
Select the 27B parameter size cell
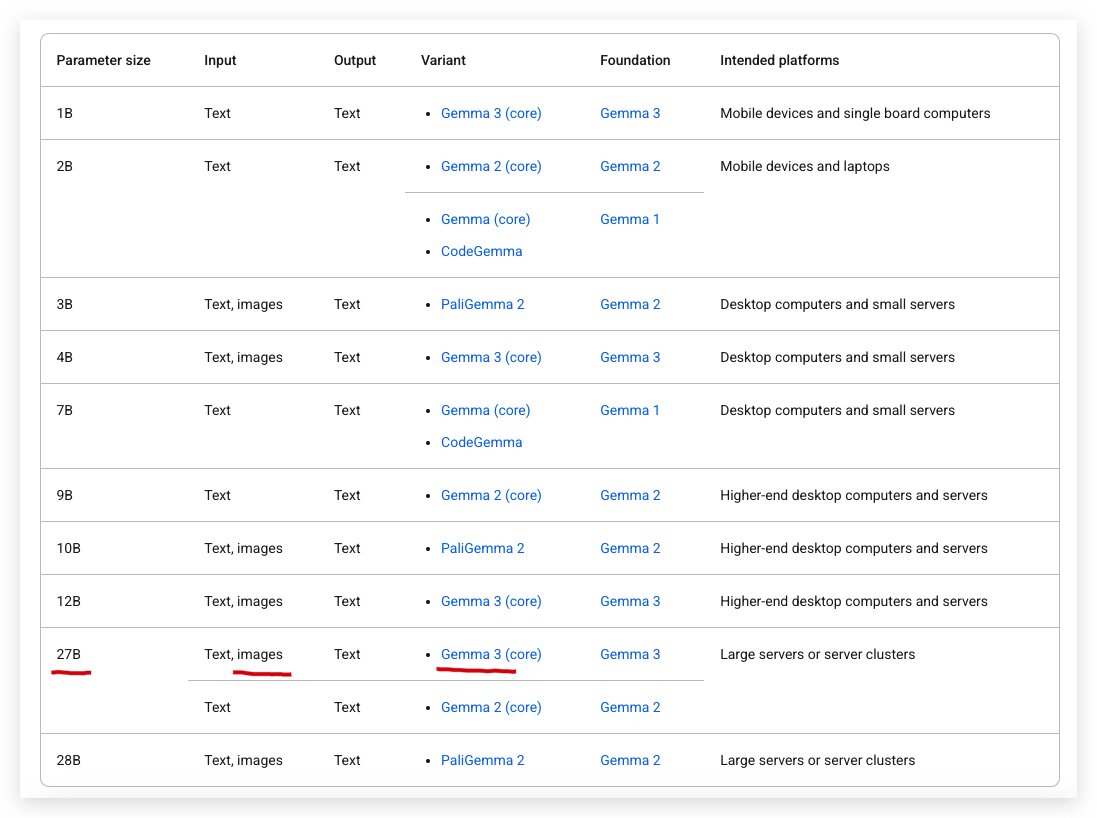pyautogui.click(x=69, y=655)
